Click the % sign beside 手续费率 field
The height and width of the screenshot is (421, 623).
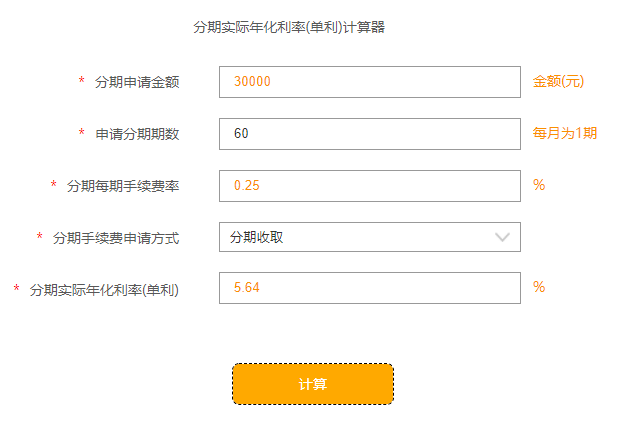(x=539, y=185)
